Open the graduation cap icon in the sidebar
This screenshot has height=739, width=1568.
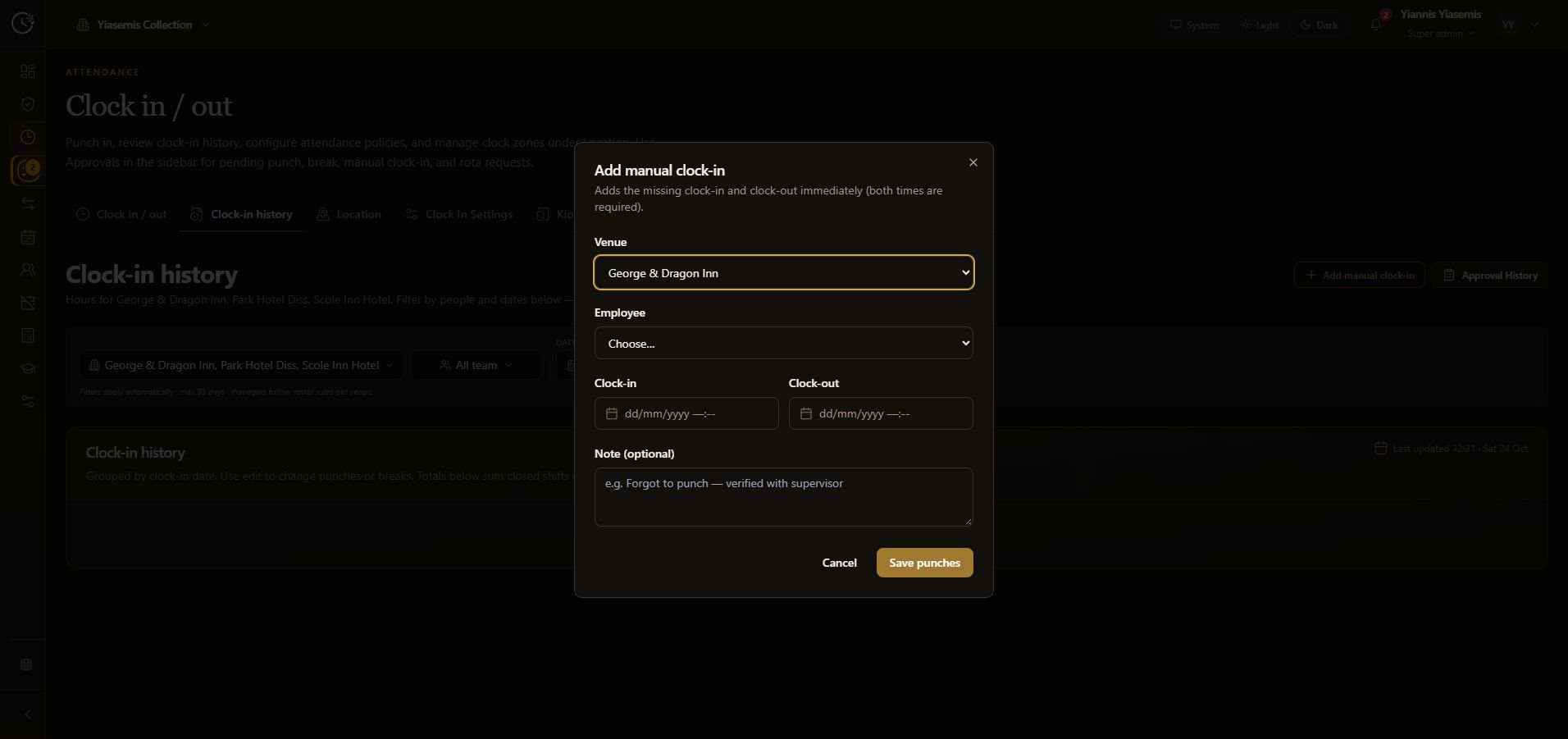(x=28, y=368)
